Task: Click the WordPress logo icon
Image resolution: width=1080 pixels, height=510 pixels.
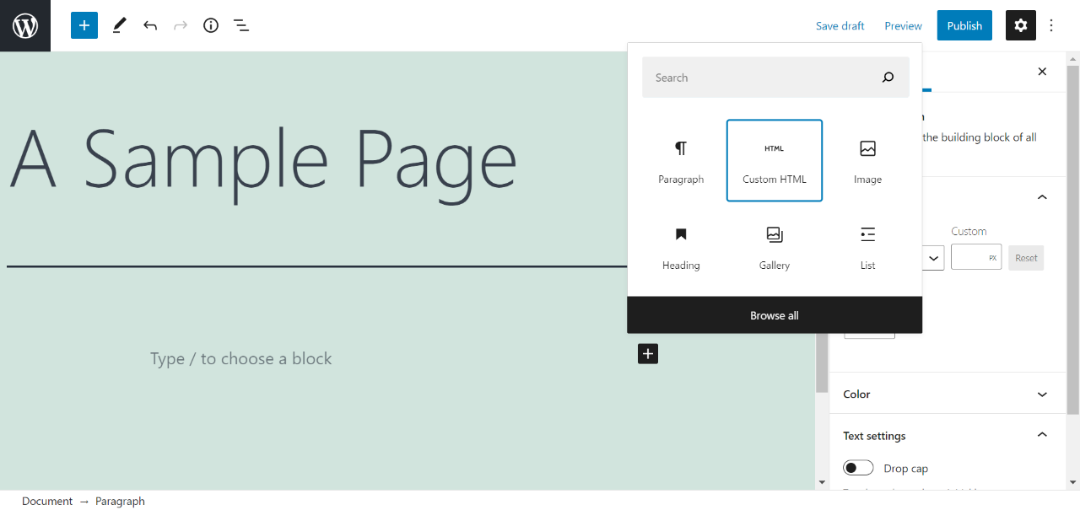Action: tap(25, 25)
